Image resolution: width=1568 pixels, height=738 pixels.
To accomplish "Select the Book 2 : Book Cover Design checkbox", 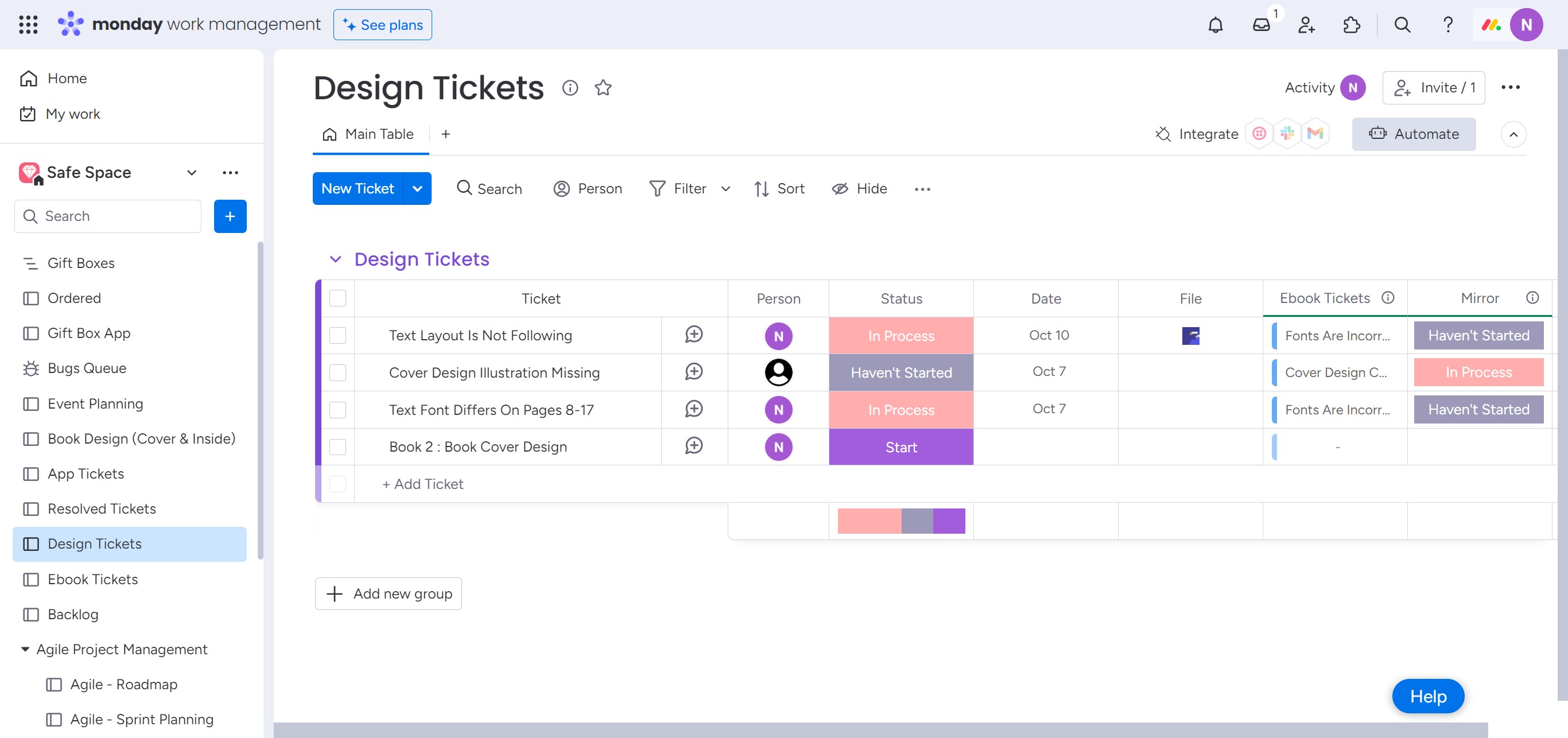I will pyautogui.click(x=337, y=446).
